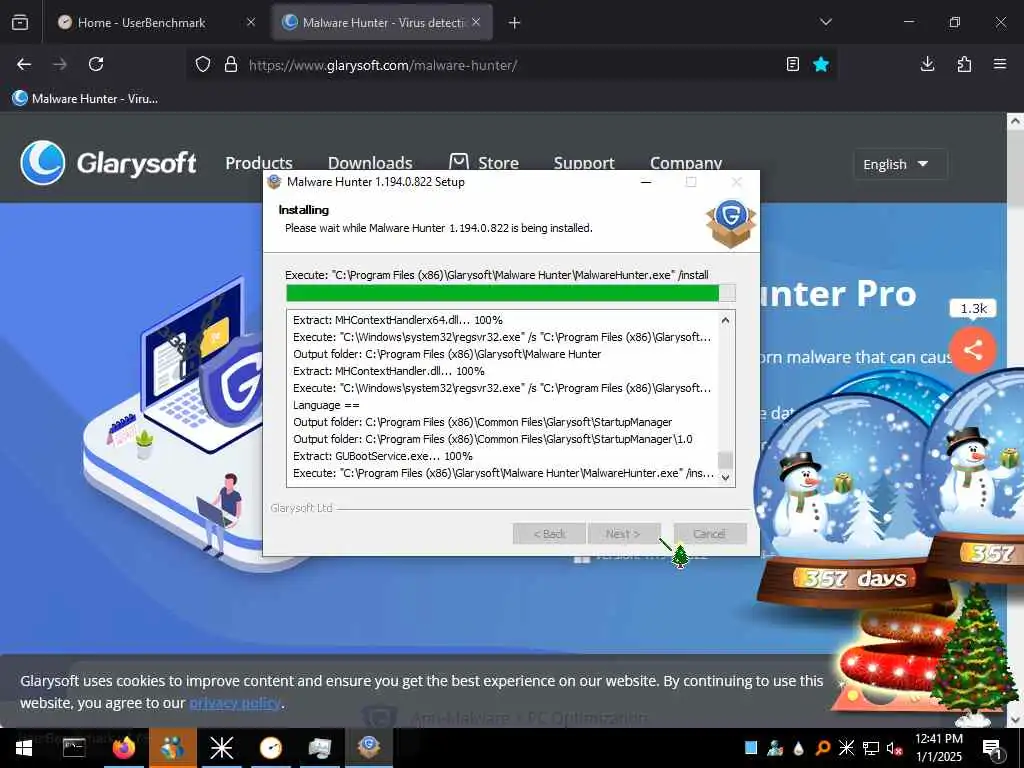Select the Malware Hunter browser tab
Image resolution: width=1024 pixels, height=768 pixels.
tap(382, 22)
